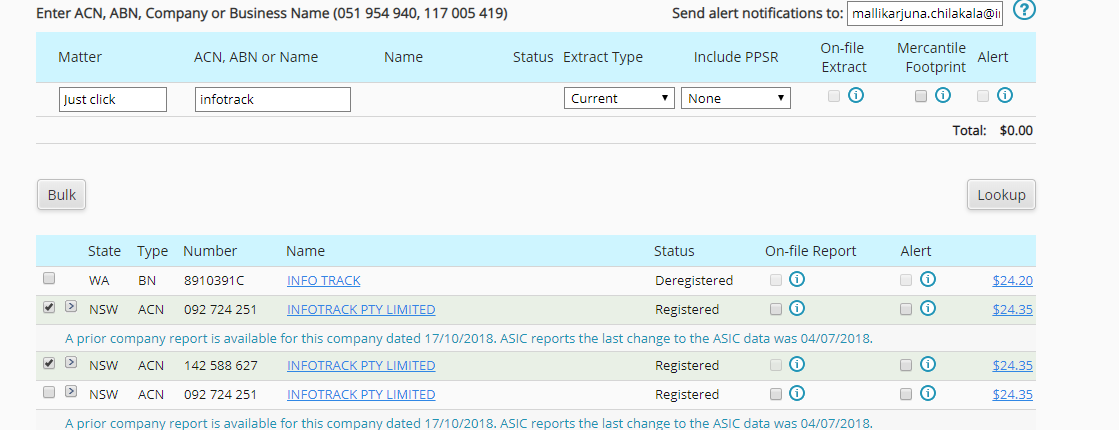Open INFOTRACK PTY LIMITED link in ticked 092 724 251 row
Image resolution: width=1119 pixels, height=430 pixels.
[x=361, y=310]
